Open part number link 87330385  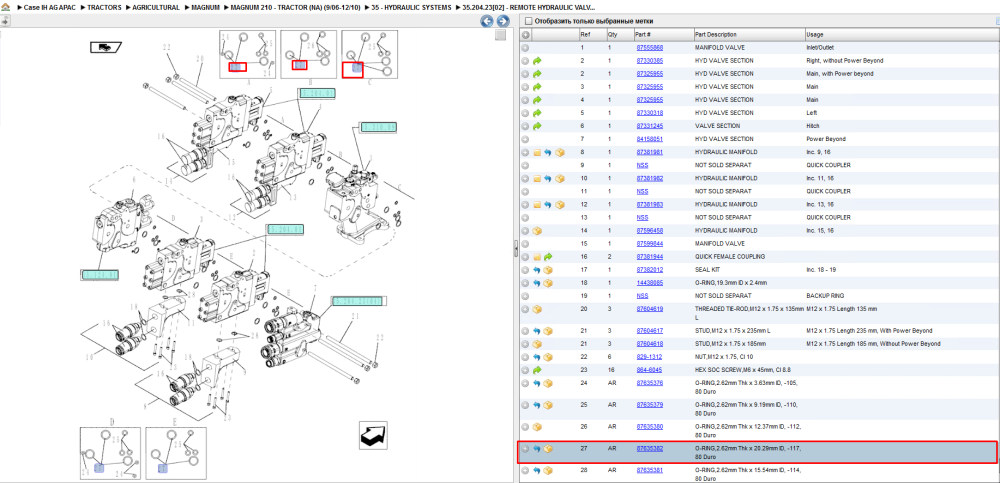[649, 61]
